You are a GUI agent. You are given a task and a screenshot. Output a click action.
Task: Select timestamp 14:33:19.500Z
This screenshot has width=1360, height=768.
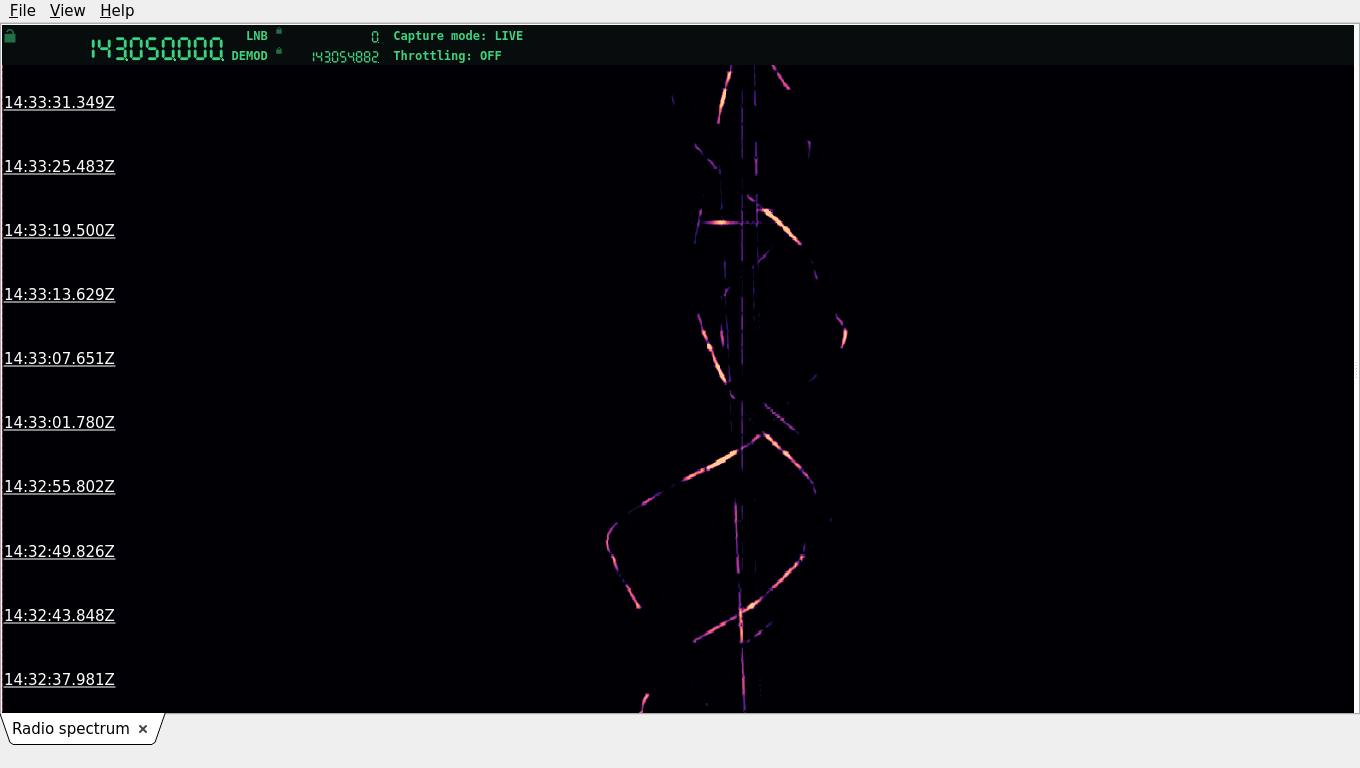tap(60, 230)
